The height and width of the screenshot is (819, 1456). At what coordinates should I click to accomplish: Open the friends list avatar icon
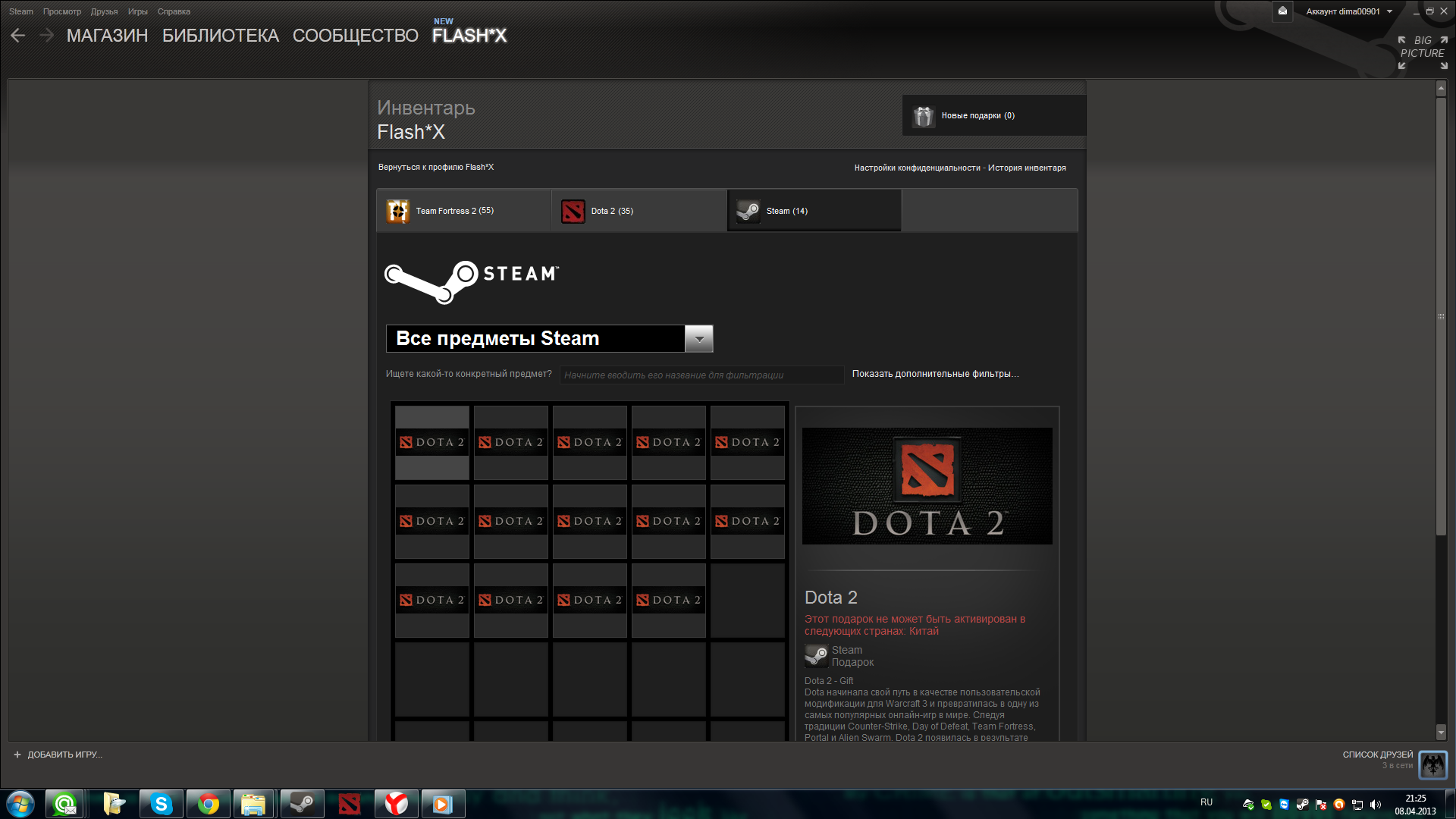click(1432, 764)
